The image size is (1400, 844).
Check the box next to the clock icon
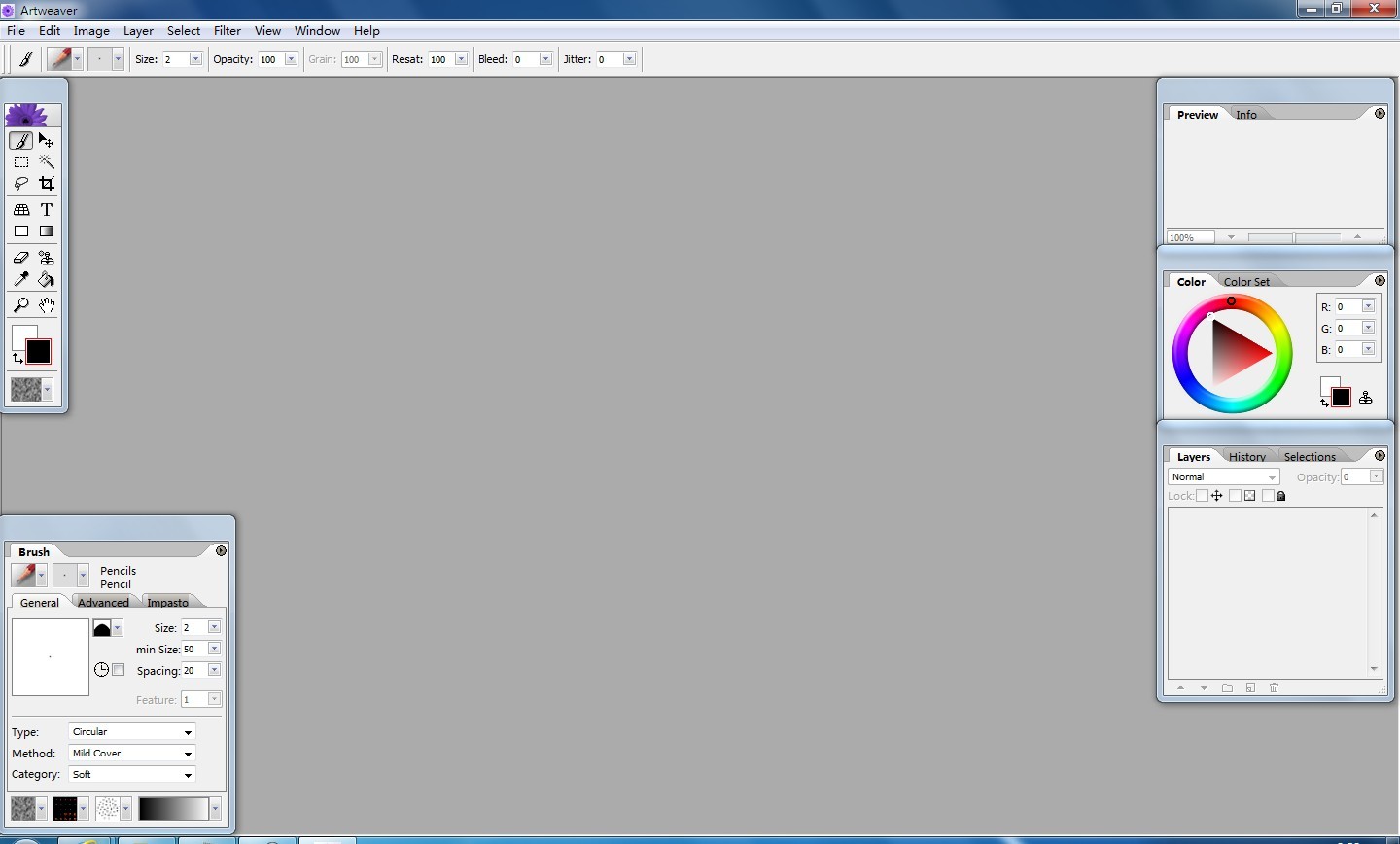(119, 670)
